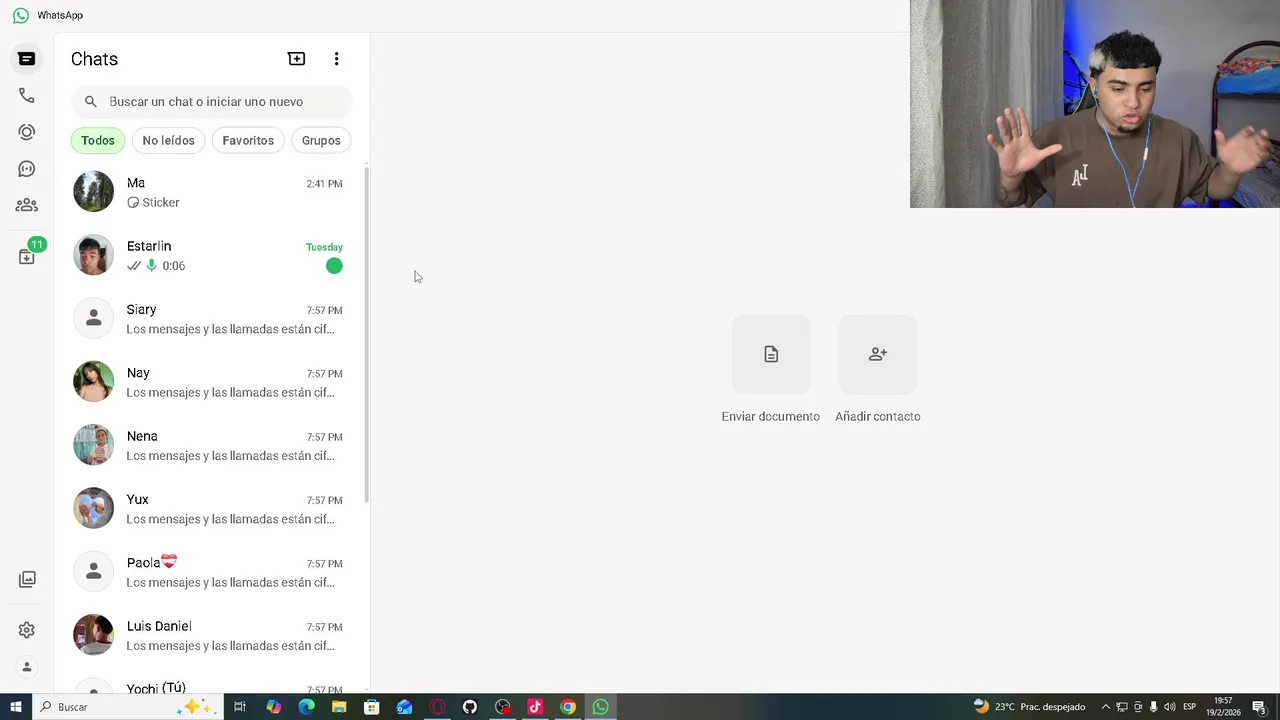Switch the ESP input language
The image size is (1280, 720).
(1190, 707)
